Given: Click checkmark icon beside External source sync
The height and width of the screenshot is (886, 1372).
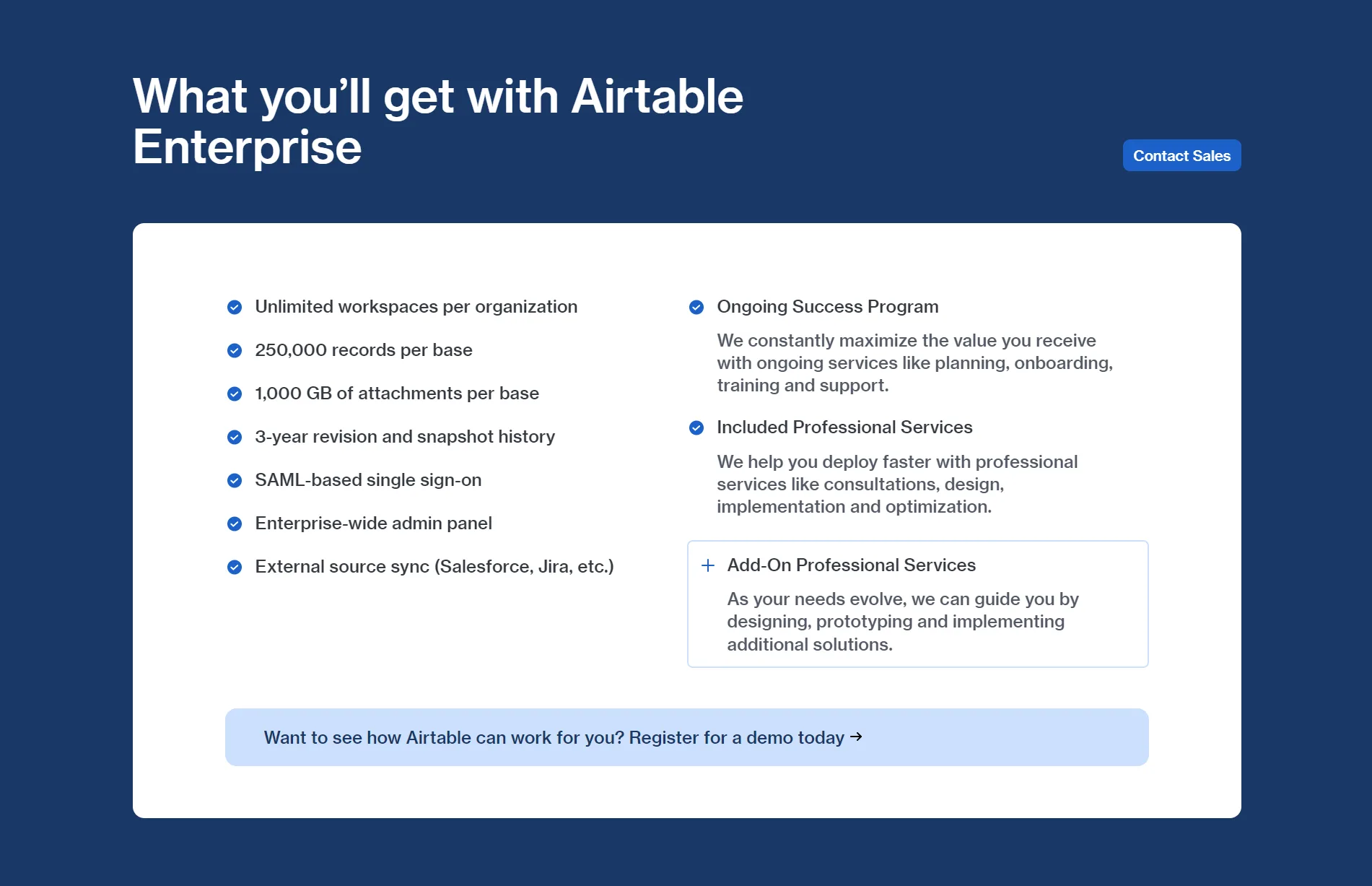Looking at the screenshot, I should (235, 568).
